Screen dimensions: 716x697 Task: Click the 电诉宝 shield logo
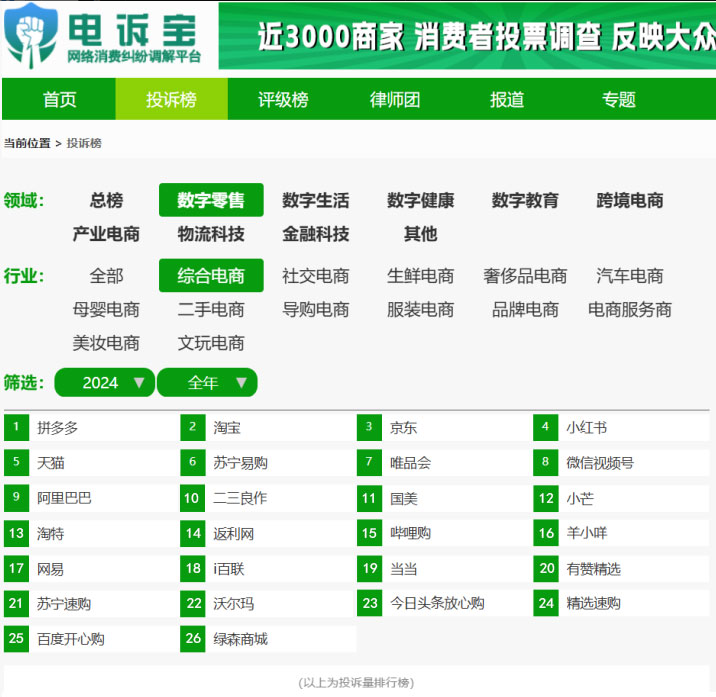point(31,36)
